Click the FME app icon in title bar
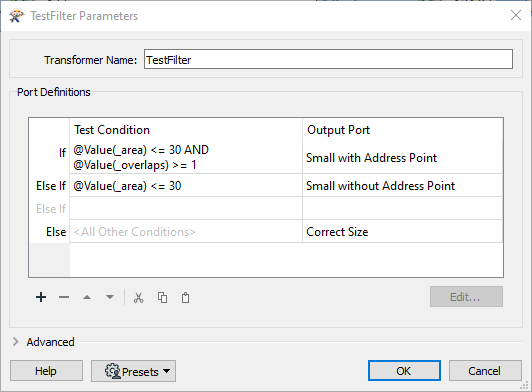Viewport: 532px width, 392px height. coord(17,16)
